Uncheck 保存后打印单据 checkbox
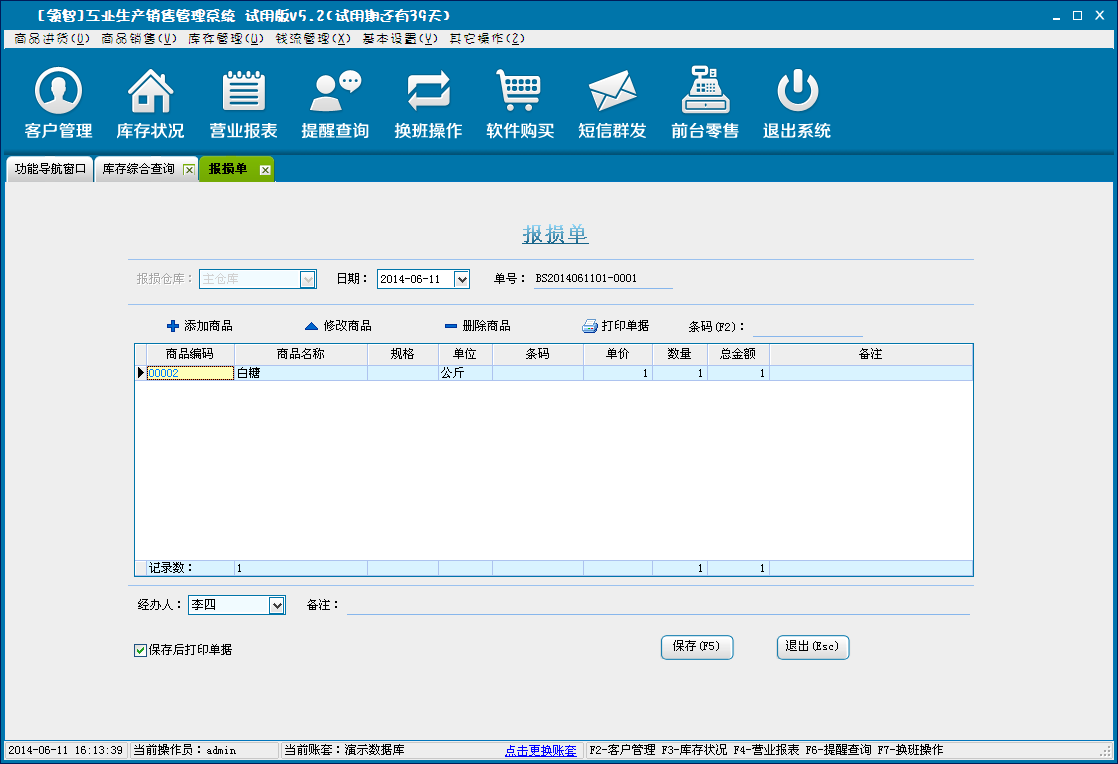The image size is (1118, 764). click(x=141, y=650)
